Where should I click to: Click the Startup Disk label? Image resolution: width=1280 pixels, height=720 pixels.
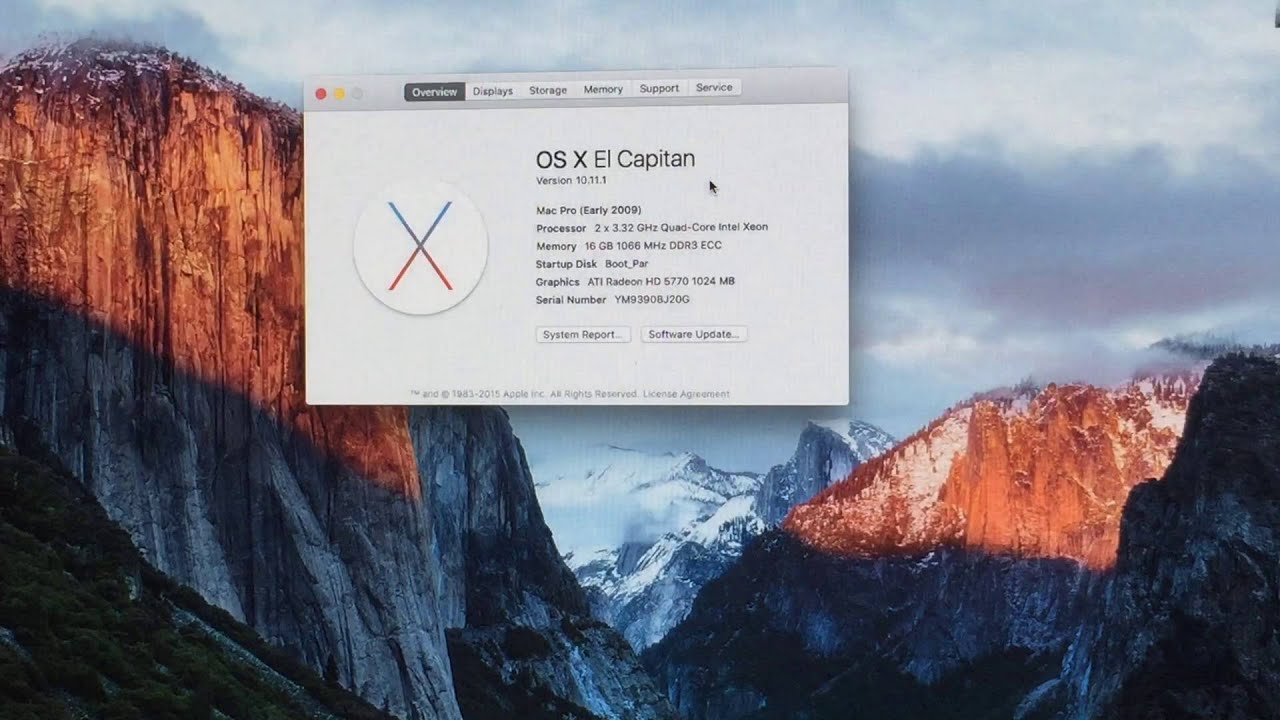(566, 264)
